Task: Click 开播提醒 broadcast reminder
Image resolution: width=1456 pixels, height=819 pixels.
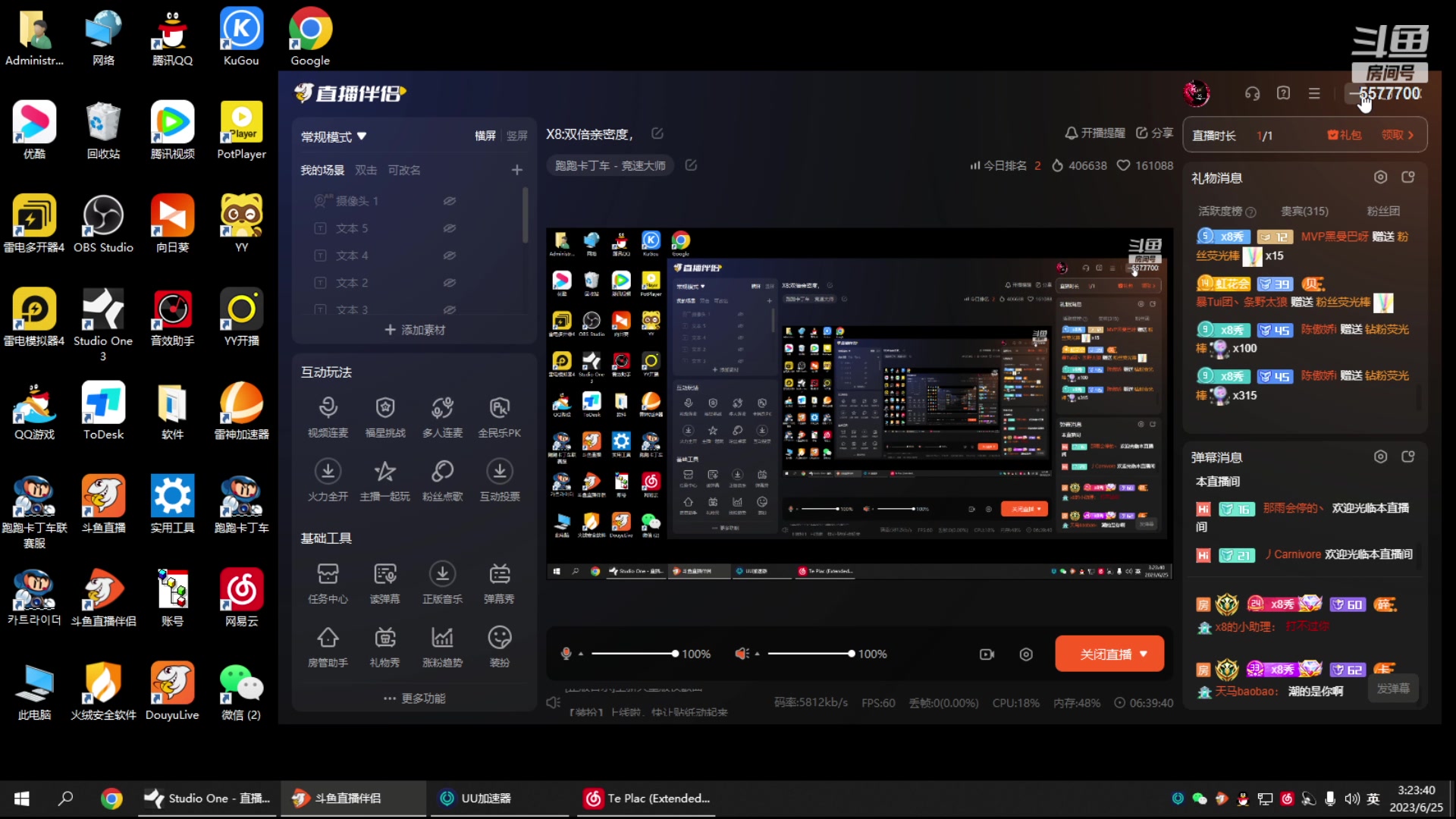Action: point(1095,133)
